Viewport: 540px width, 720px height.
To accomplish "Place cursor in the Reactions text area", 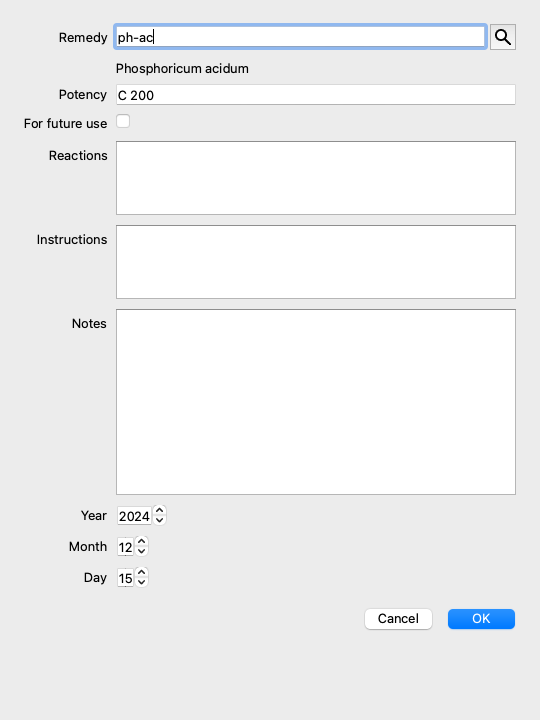I will pos(316,178).
